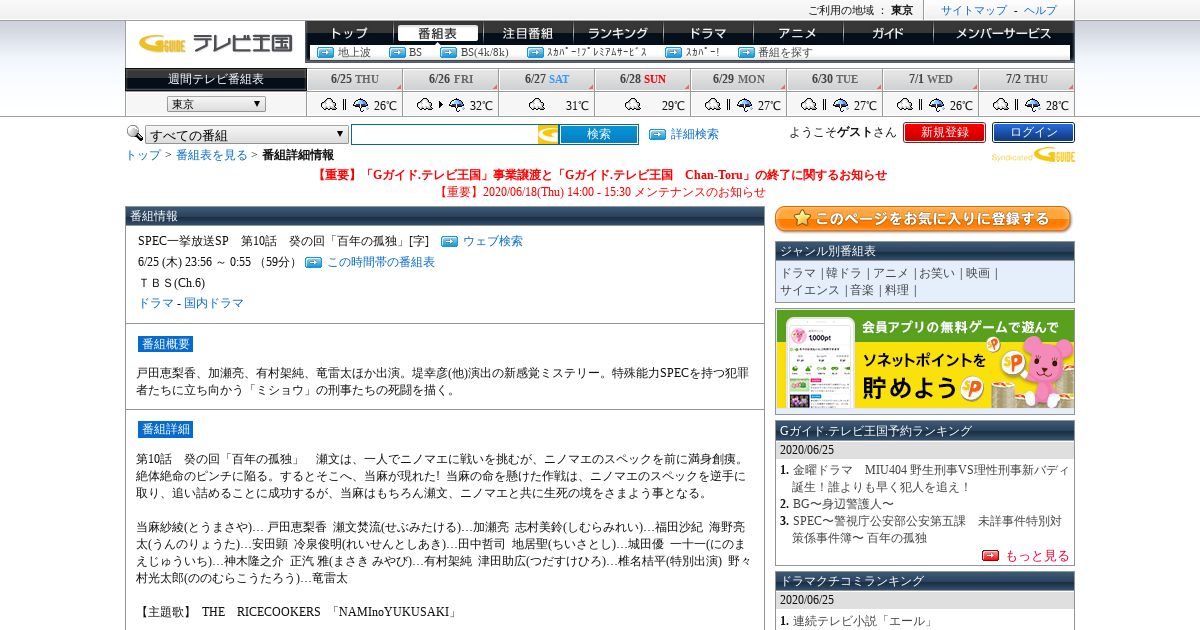The height and width of the screenshot is (630, 1200).
Task: Click the トップ breadcrumb link
Action: (x=143, y=155)
